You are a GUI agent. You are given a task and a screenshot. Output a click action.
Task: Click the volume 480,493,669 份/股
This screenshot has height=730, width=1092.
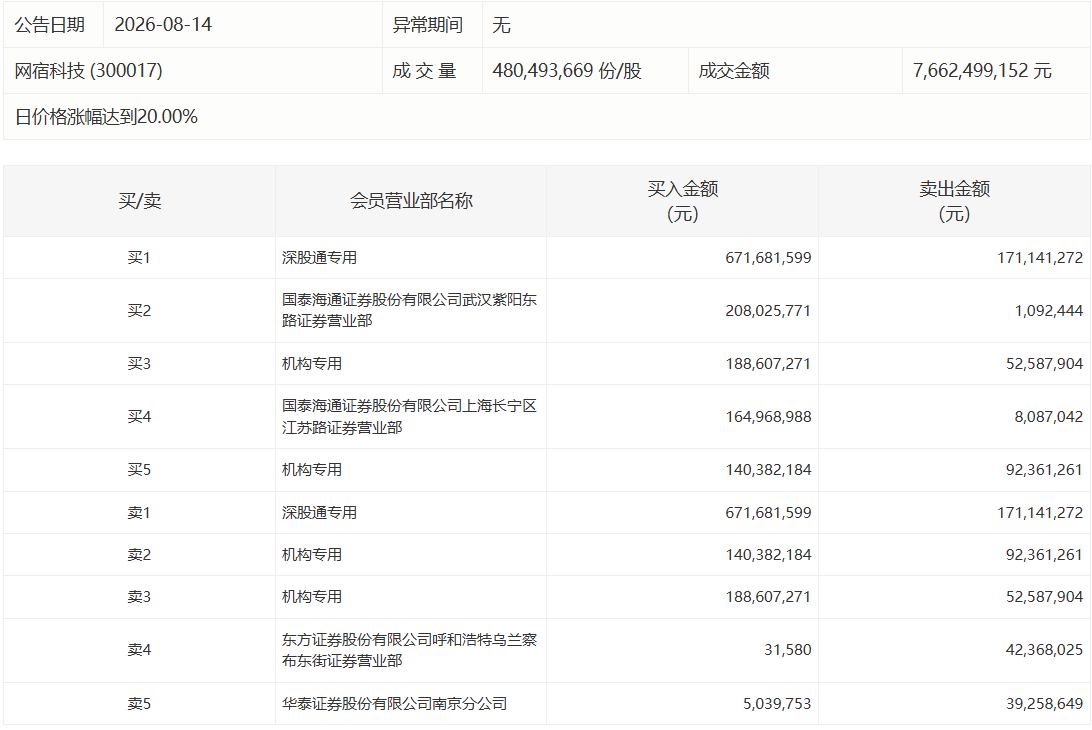pyautogui.click(x=567, y=70)
